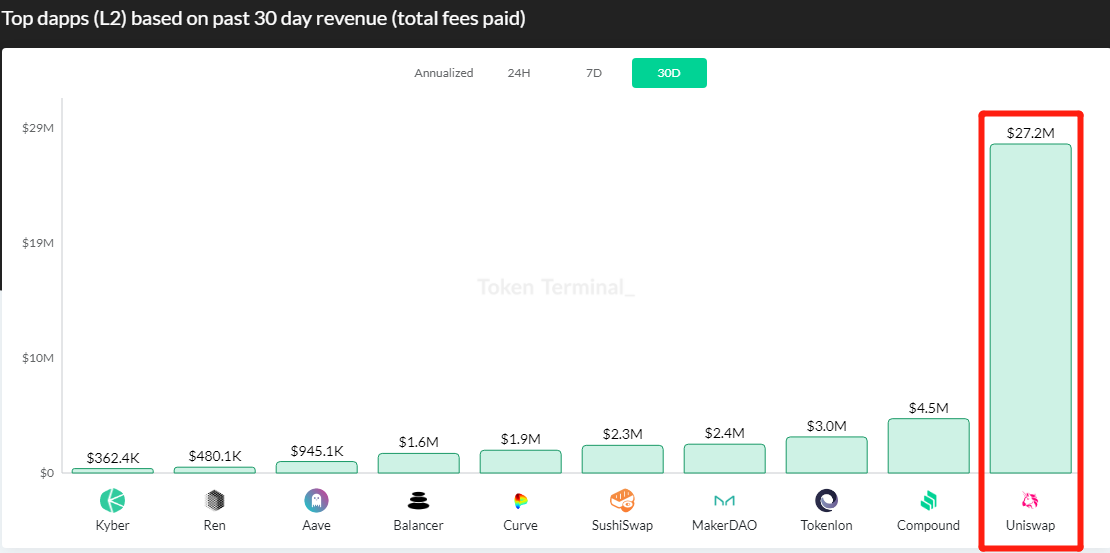1110x553 pixels.
Task: Select the Curve rainbow icon
Action: coord(520,501)
